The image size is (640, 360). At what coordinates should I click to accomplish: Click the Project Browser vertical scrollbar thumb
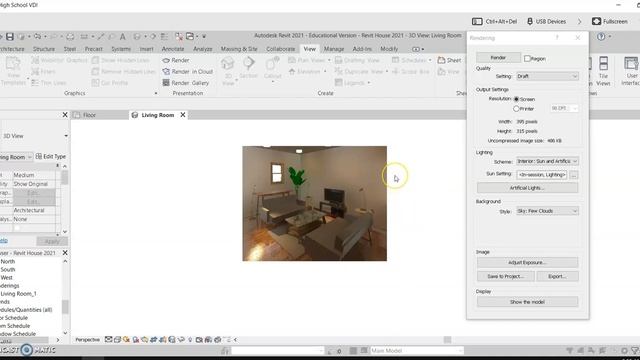65,307
